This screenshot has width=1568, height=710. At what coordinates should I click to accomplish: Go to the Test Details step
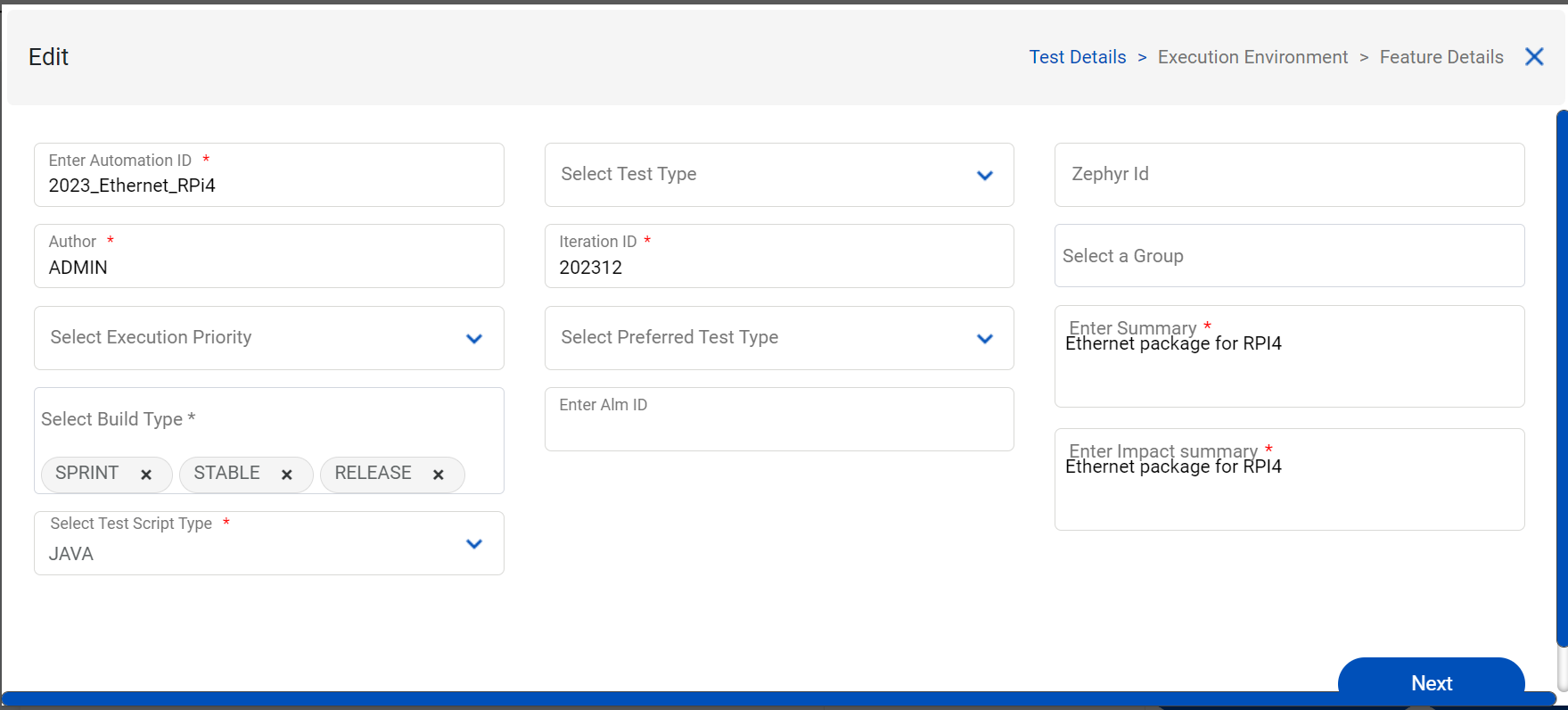pos(1077,57)
